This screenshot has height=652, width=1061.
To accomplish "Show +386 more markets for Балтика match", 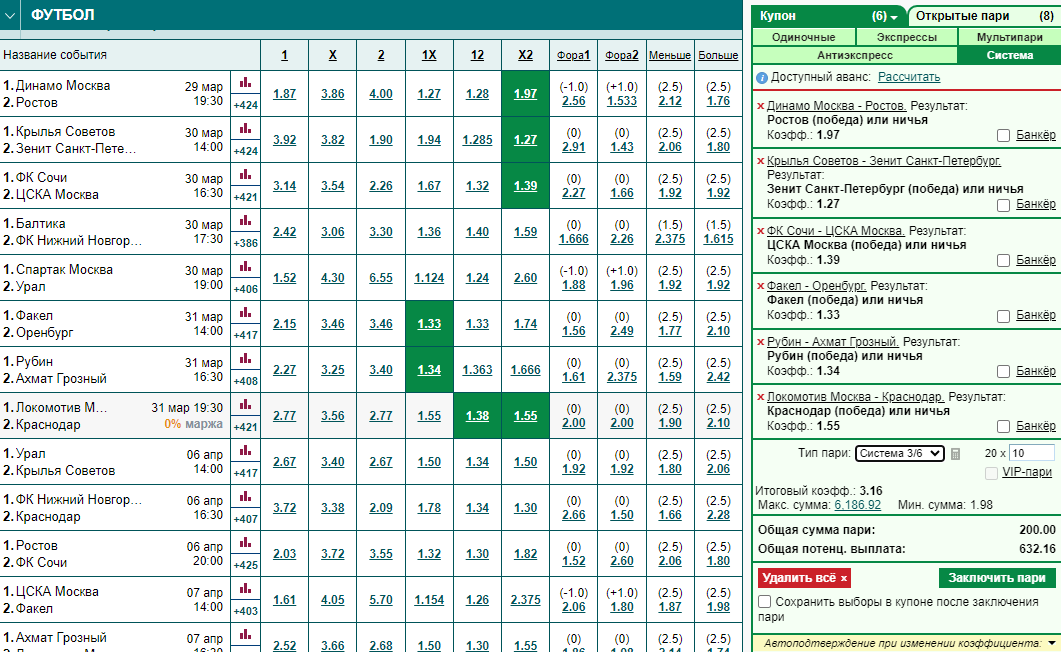I will pos(246,243).
